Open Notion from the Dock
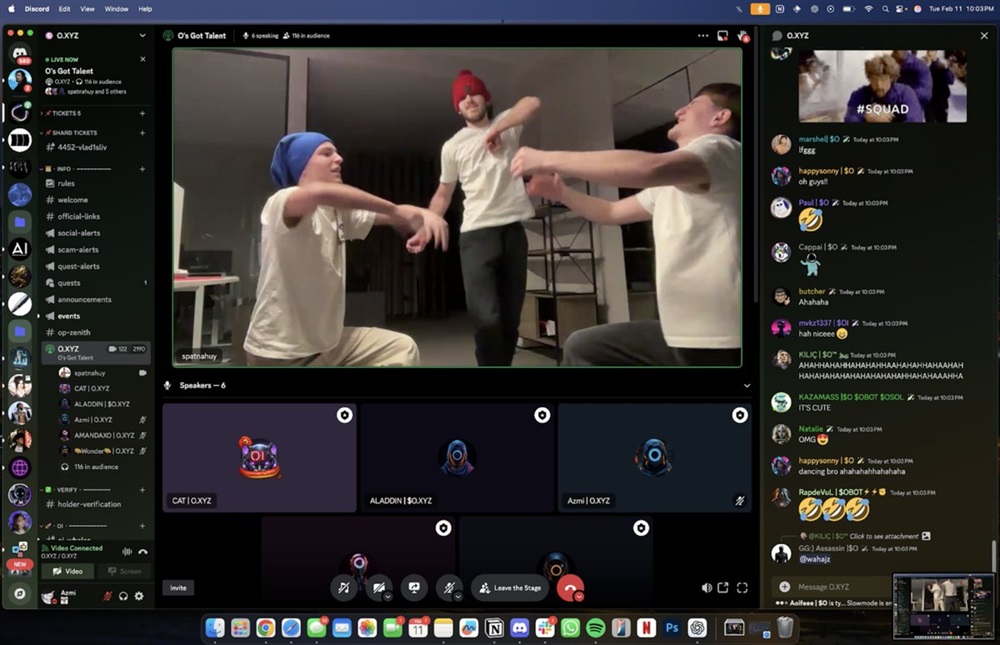 click(x=494, y=628)
